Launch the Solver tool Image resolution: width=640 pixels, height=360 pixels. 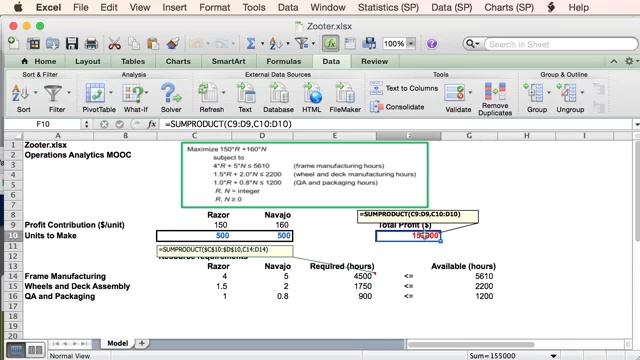click(x=171, y=93)
